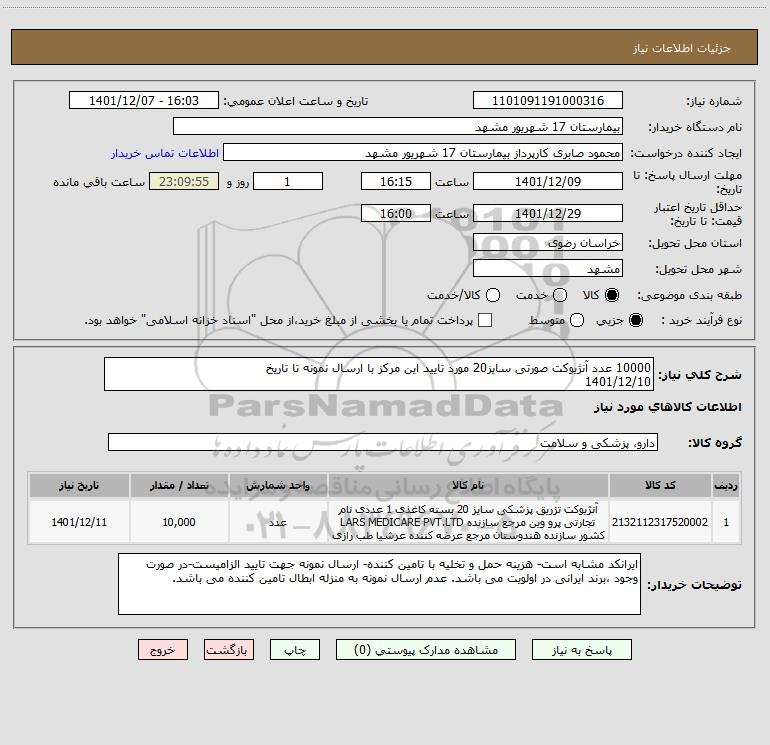770x745 pixels.
Task: Click the خروج exit button
Action: 163,650
